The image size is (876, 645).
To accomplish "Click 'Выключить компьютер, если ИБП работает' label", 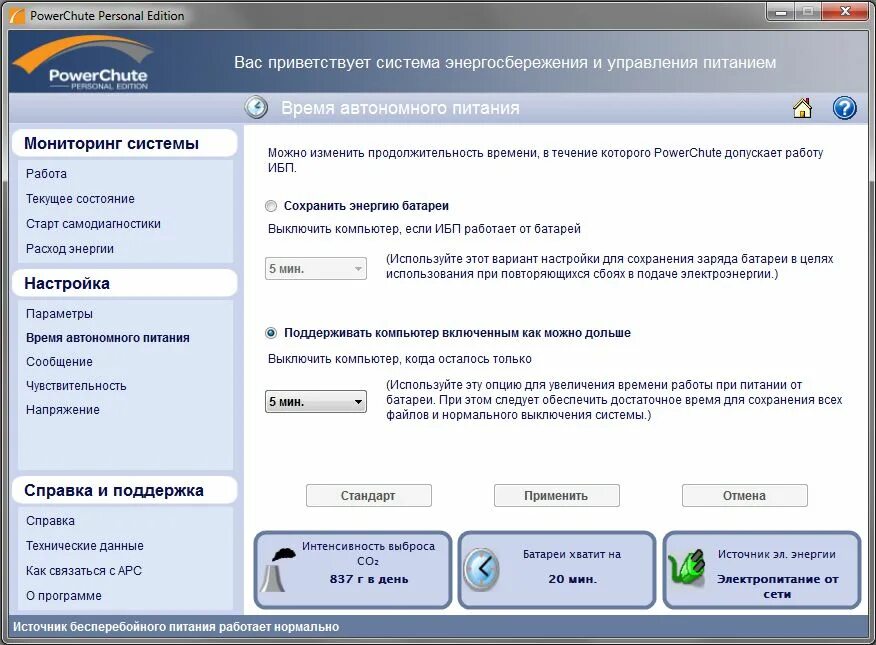I will pyautogui.click(x=424, y=229).
